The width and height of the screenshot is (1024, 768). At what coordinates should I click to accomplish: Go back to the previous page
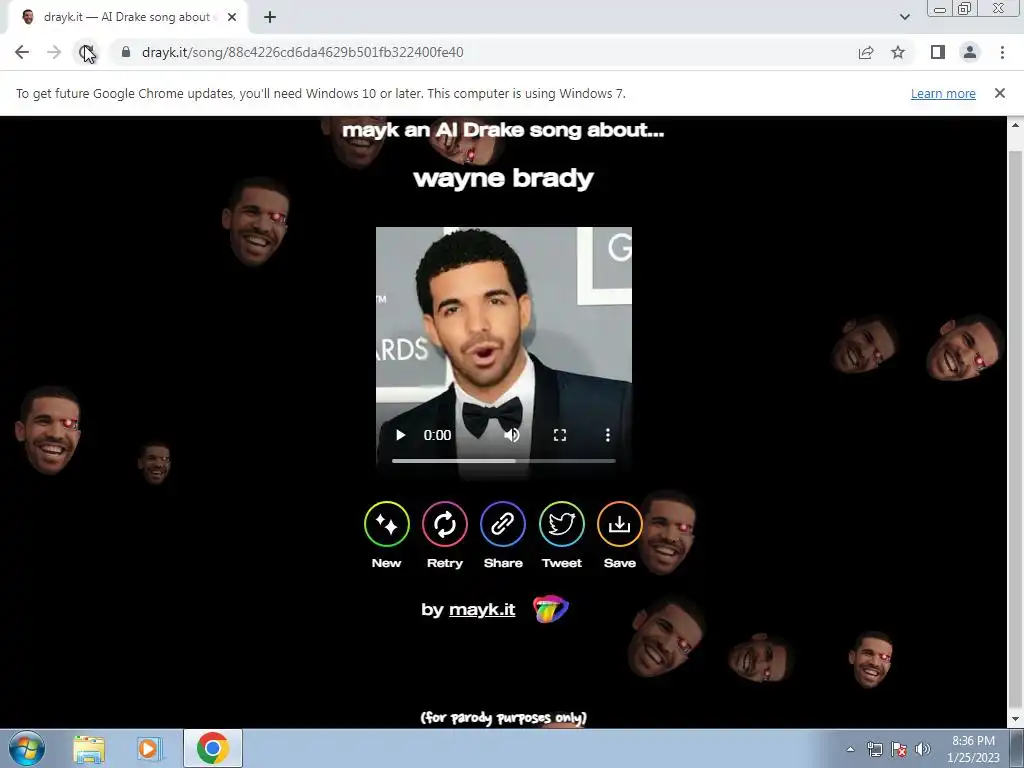[22, 52]
